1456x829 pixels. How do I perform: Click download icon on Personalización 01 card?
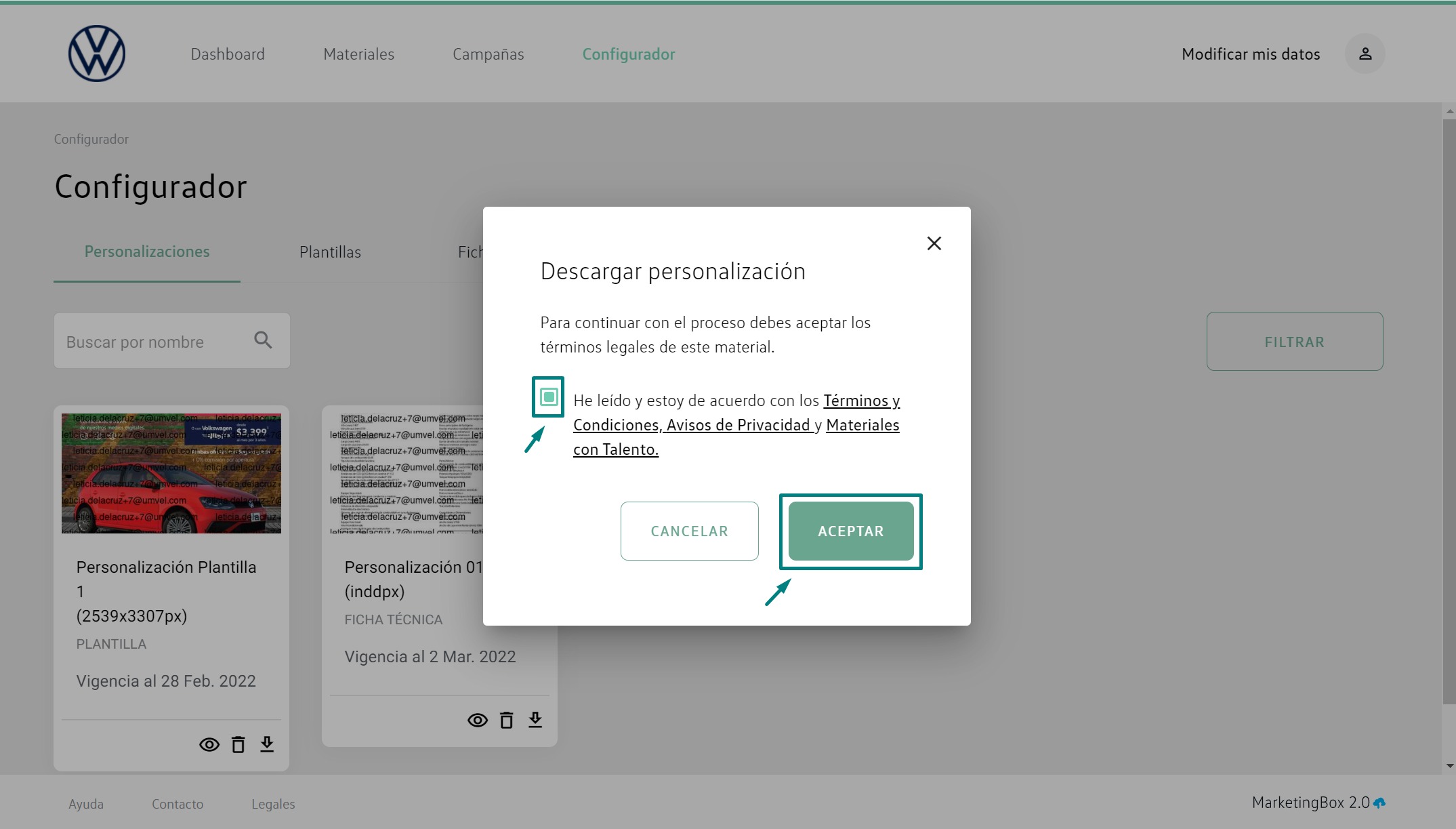(535, 720)
